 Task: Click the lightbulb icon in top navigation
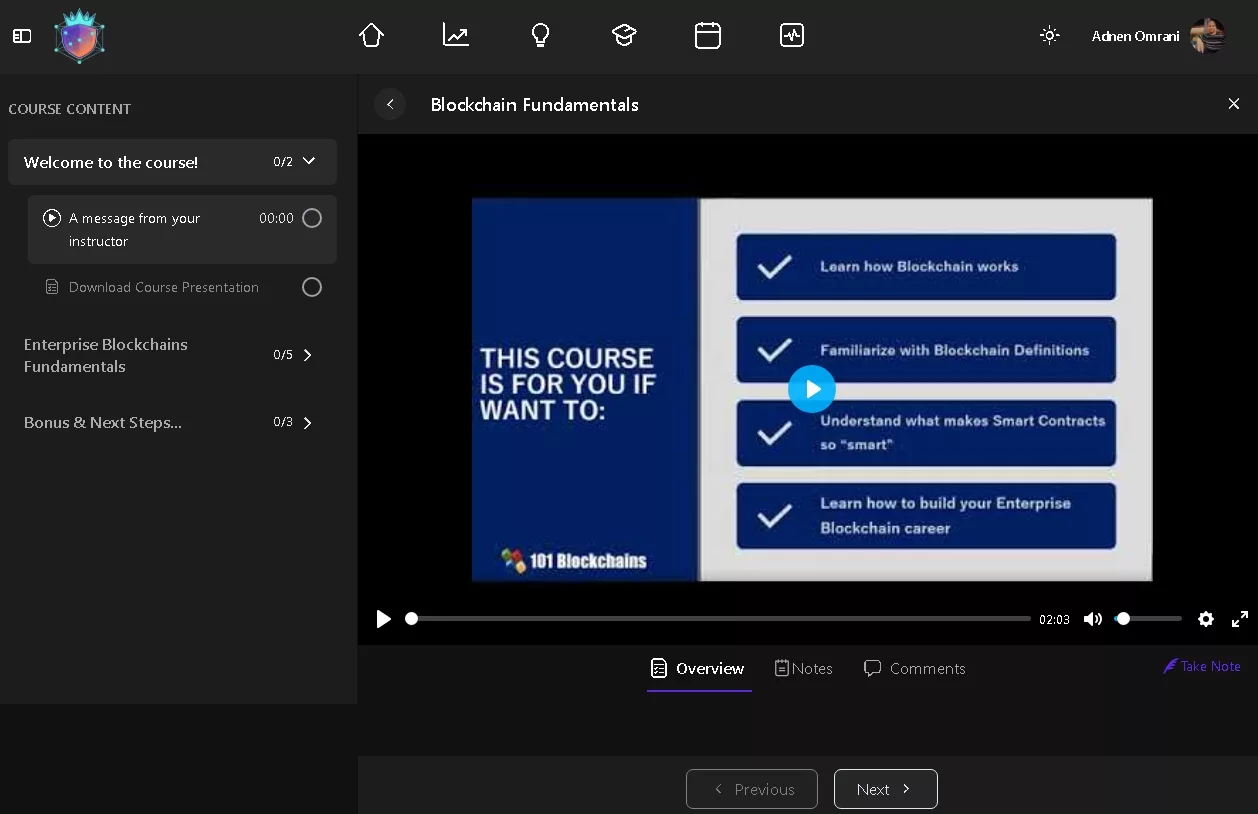[x=540, y=36]
